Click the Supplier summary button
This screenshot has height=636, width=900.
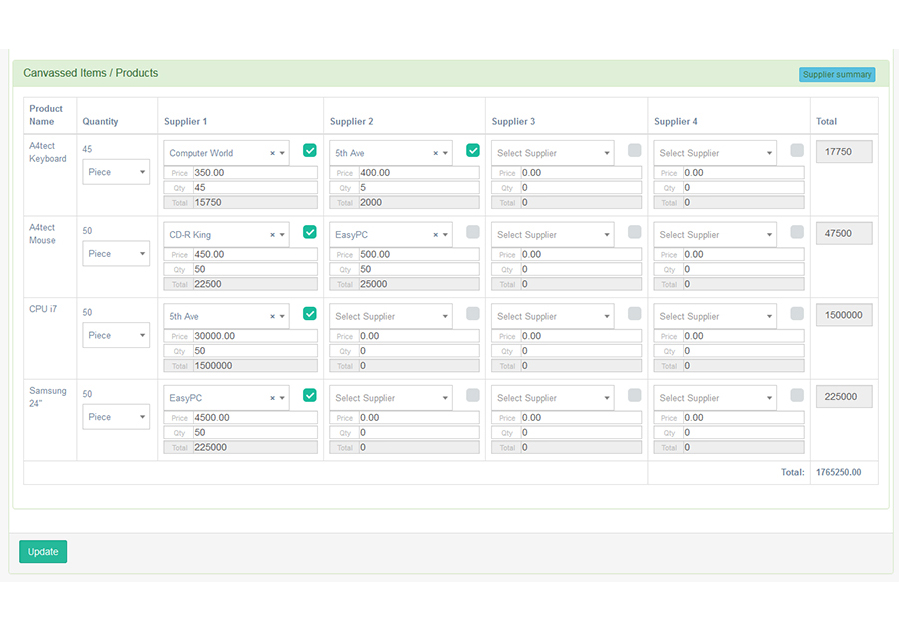pyautogui.click(x=837, y=75)
